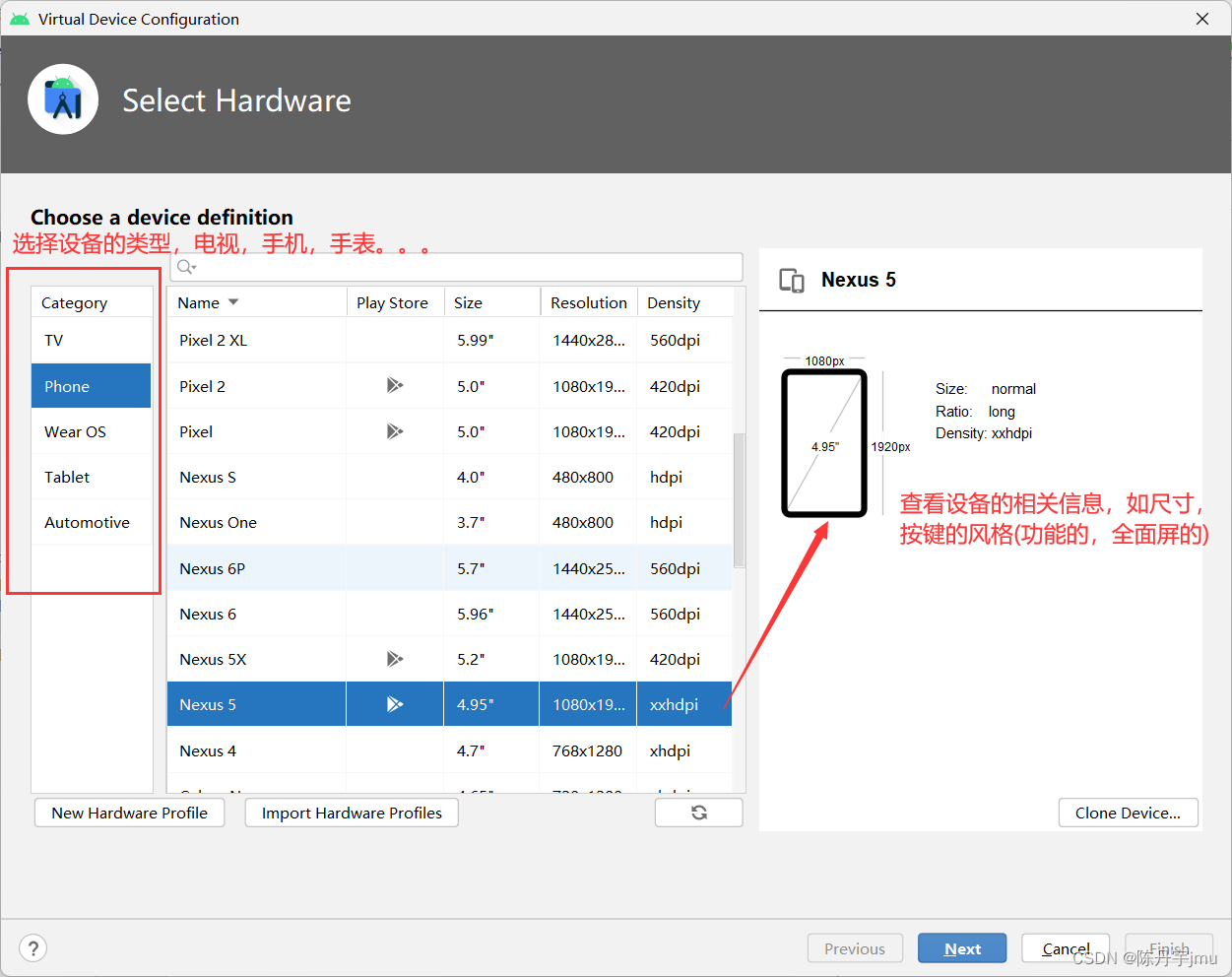
Task: Click the Density column header
Action: point(684,302)
